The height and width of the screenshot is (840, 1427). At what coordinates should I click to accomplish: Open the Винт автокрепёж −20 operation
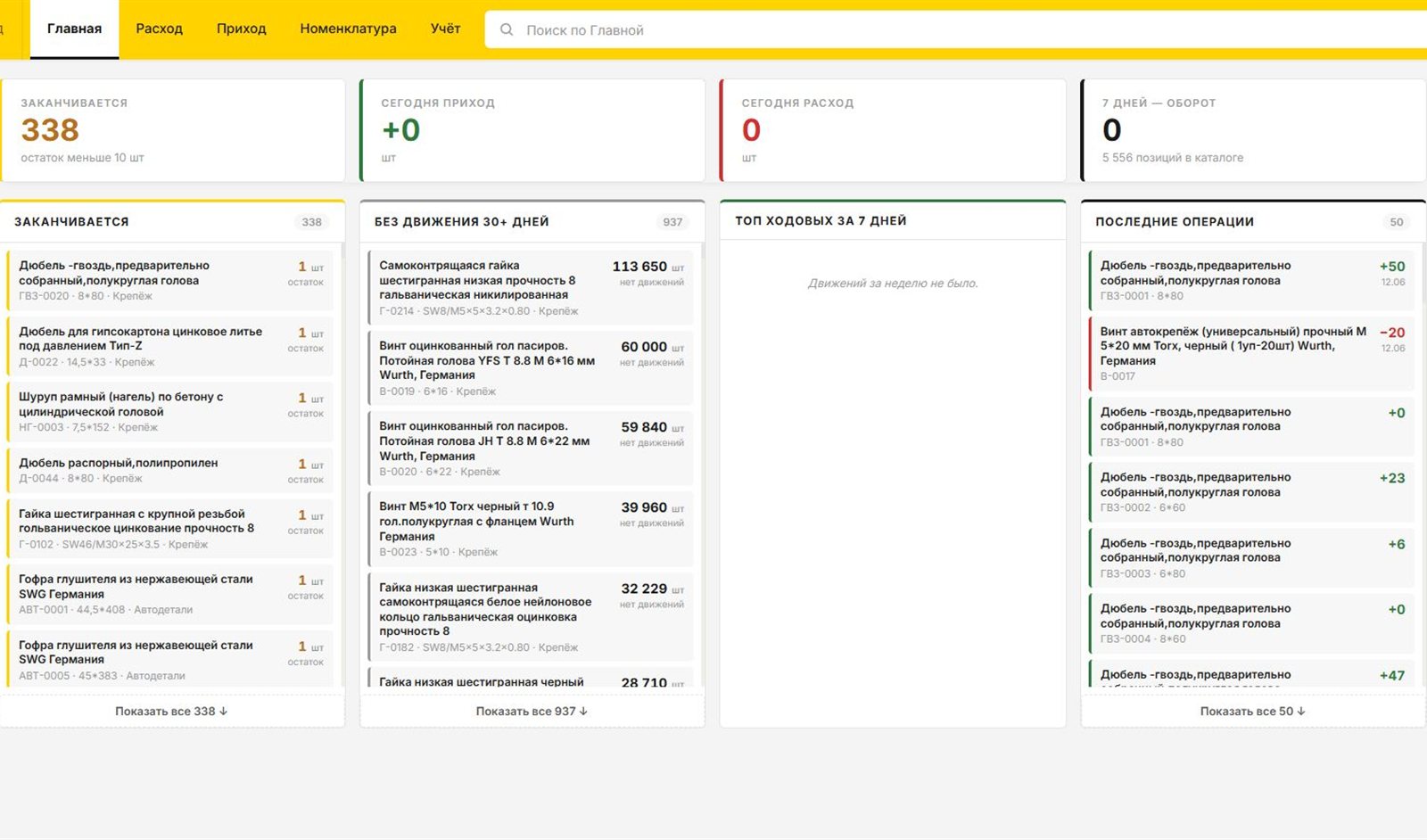[x=1250, y=353]
